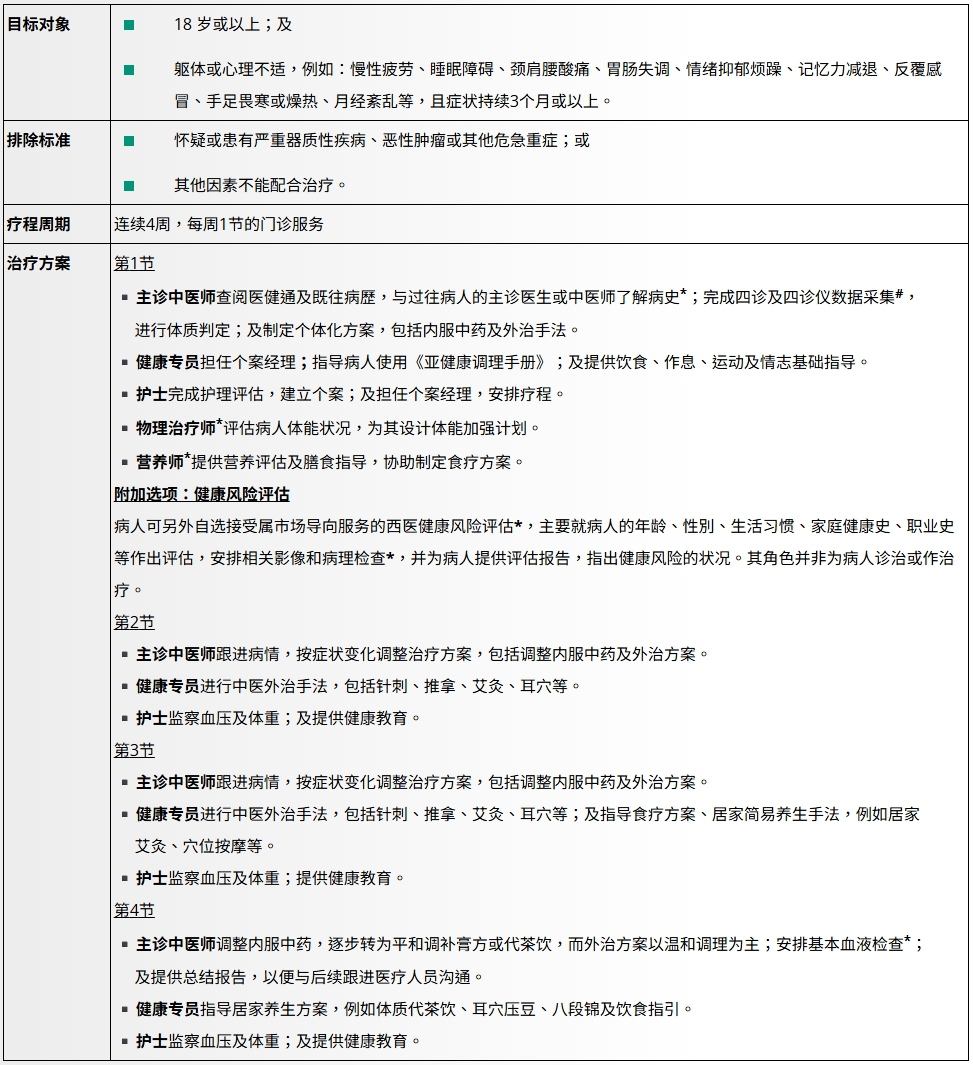The image size is (973, 1065).
Task: Click the 第3节 heading
Action: (134, 751)
